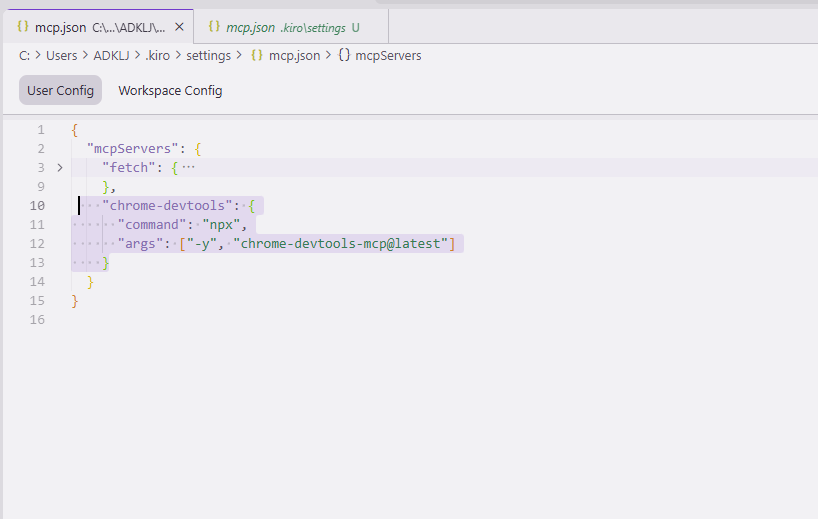Click the opening brace on line 1

75,129
